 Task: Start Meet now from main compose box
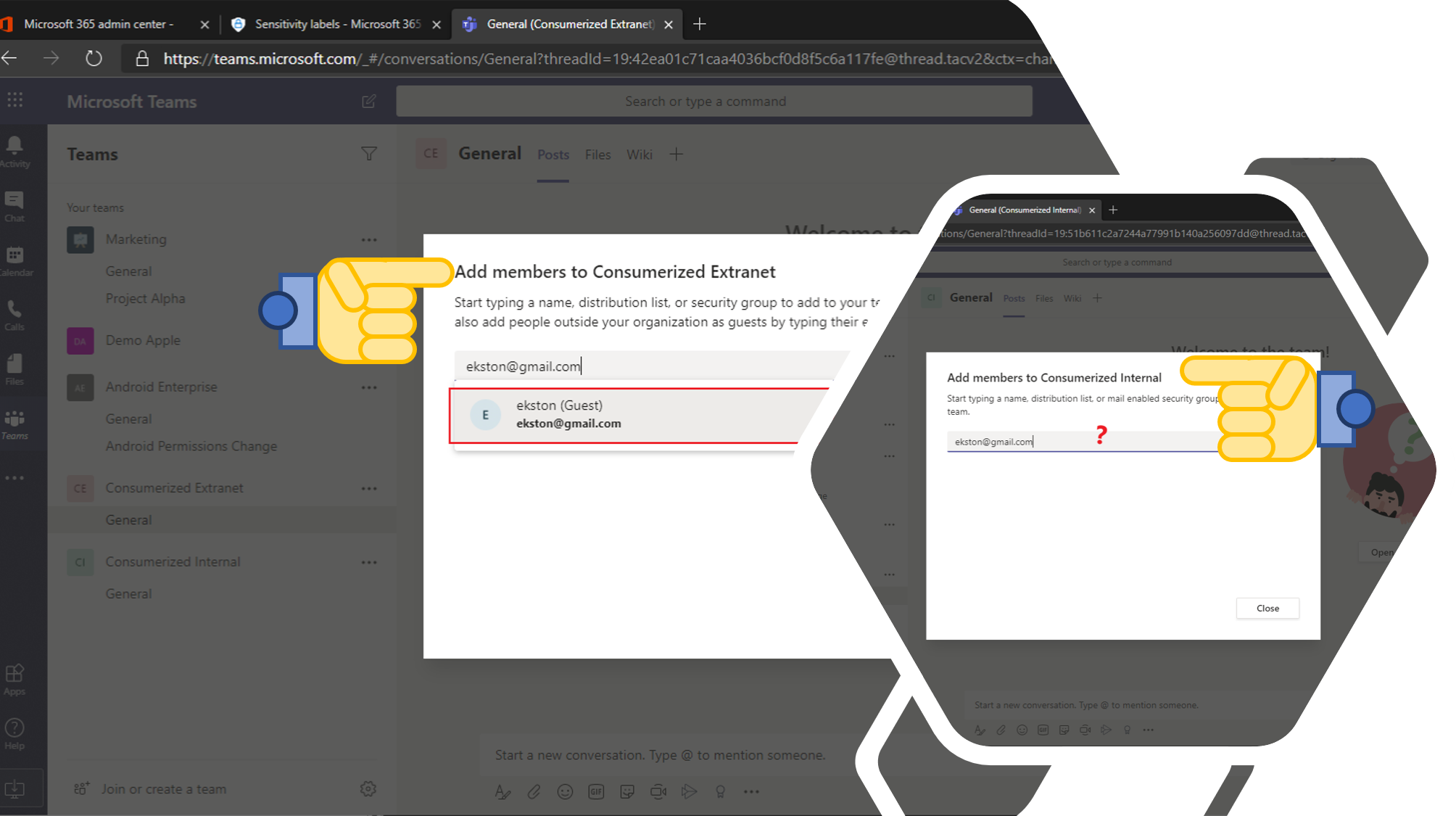(x=658, y=791)
